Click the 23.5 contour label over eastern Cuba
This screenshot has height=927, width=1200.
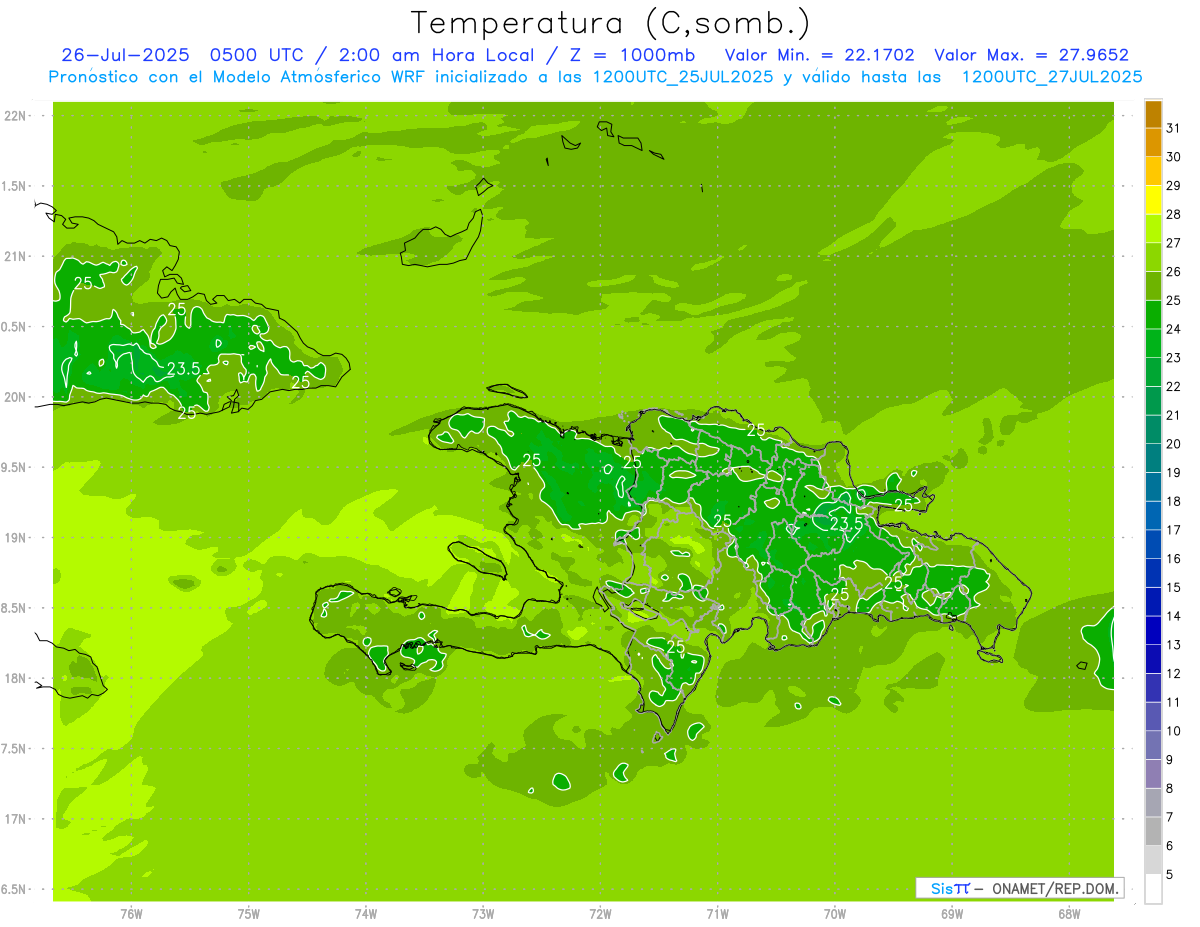pyautogui.click(x=183, y=369)
